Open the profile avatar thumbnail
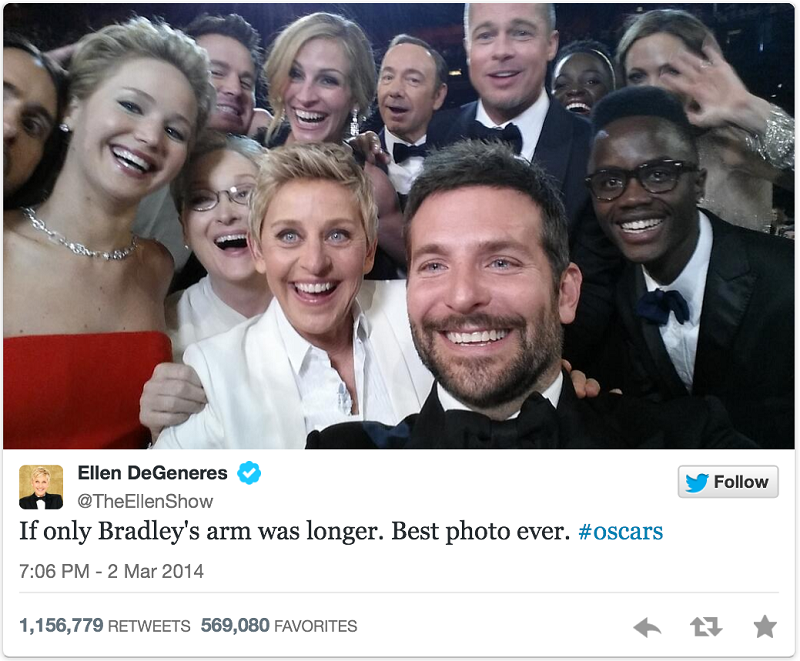Viewport: 800px width, 661px height. point(41,487)
